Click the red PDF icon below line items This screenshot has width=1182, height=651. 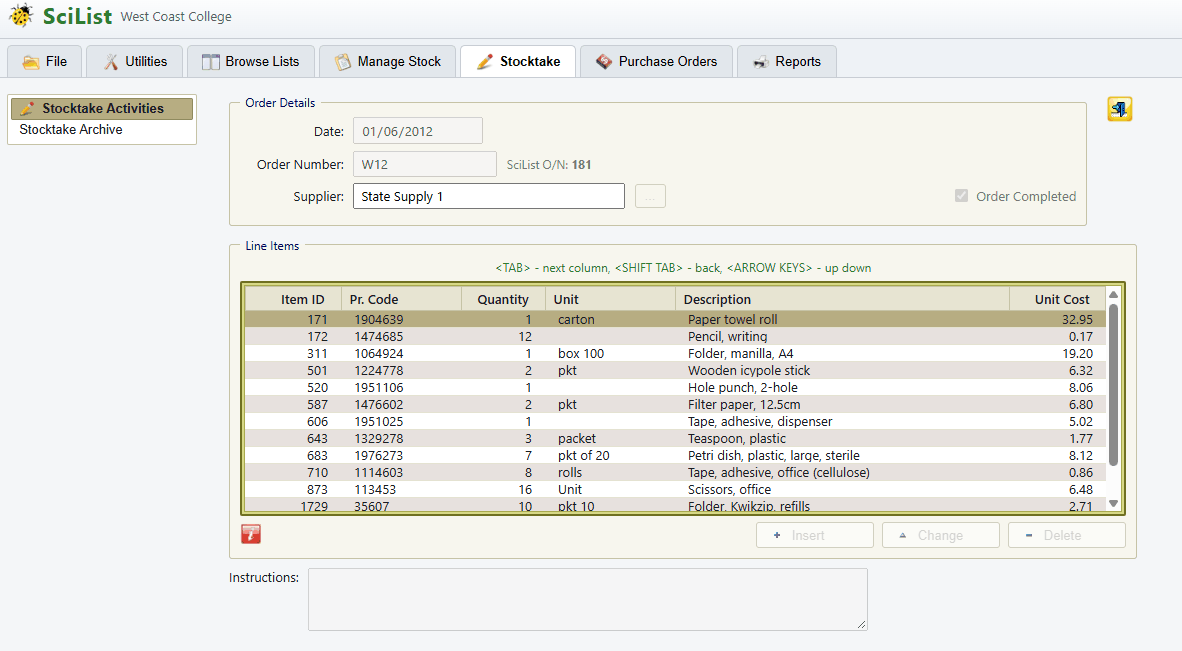(251, 534)
